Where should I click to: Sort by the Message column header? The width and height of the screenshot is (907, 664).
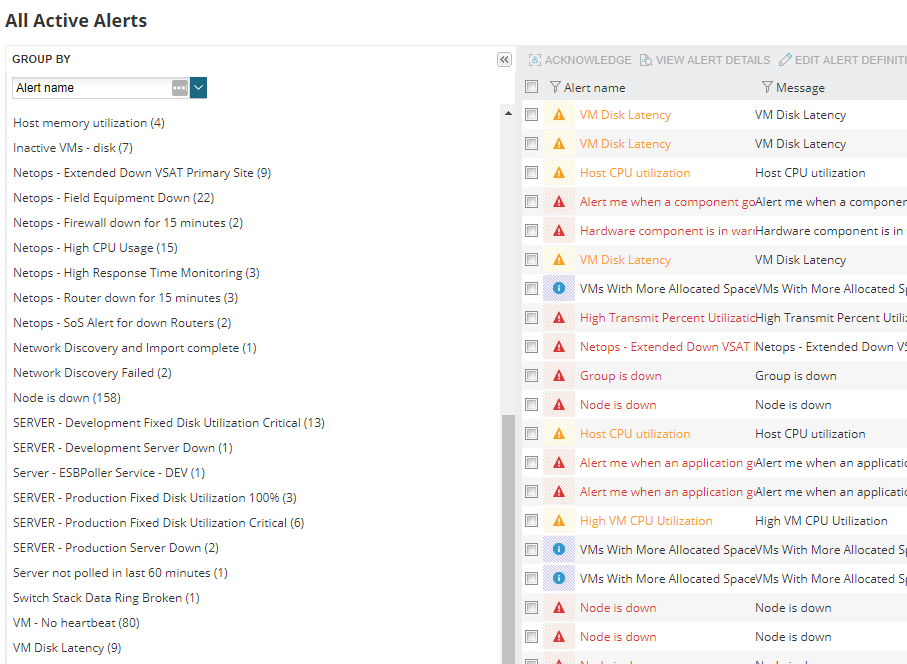[x=800, y=88]
